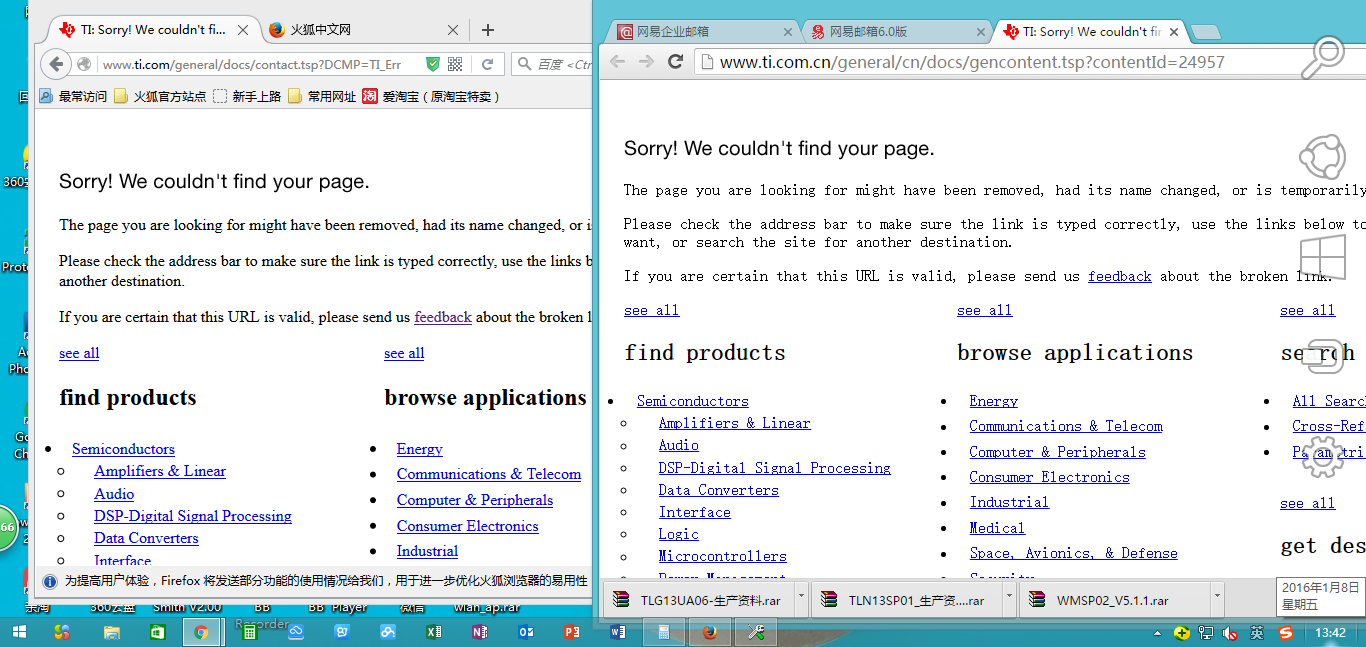
Task: Click the Chrome back arrow
Action: (x=618, y=62)
